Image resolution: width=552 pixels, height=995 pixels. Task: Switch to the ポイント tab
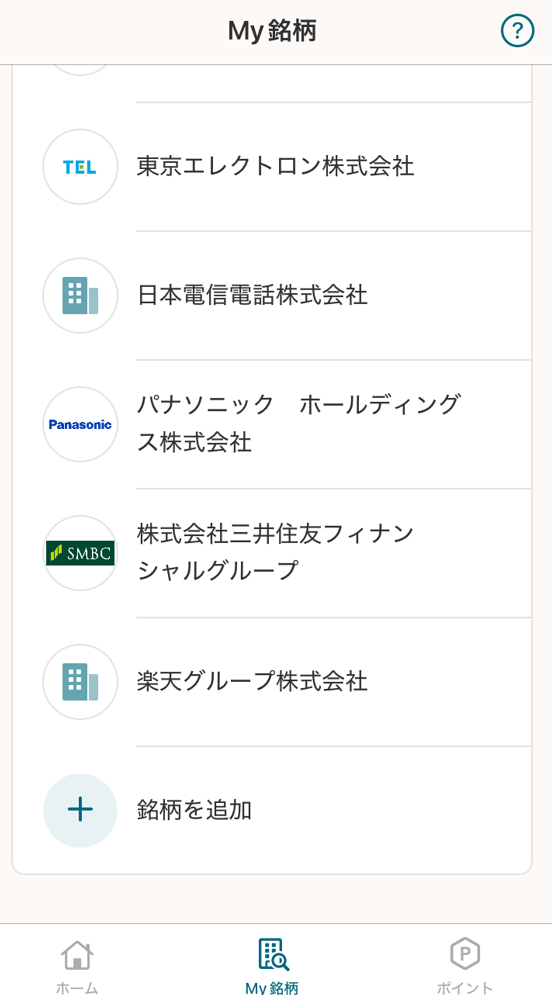click(x=464, y=987)
